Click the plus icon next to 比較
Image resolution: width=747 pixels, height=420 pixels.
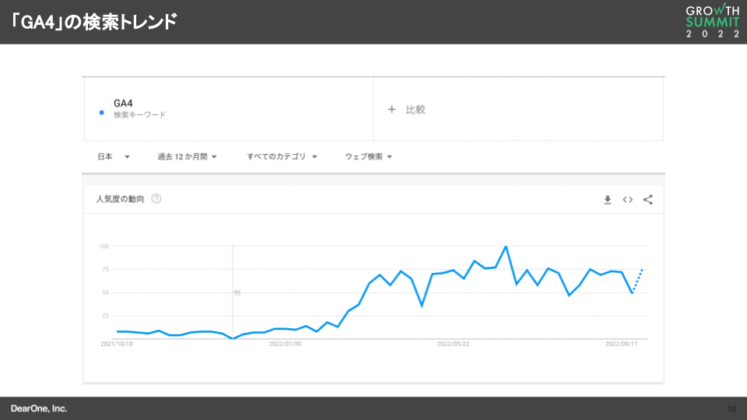point(392,110)
